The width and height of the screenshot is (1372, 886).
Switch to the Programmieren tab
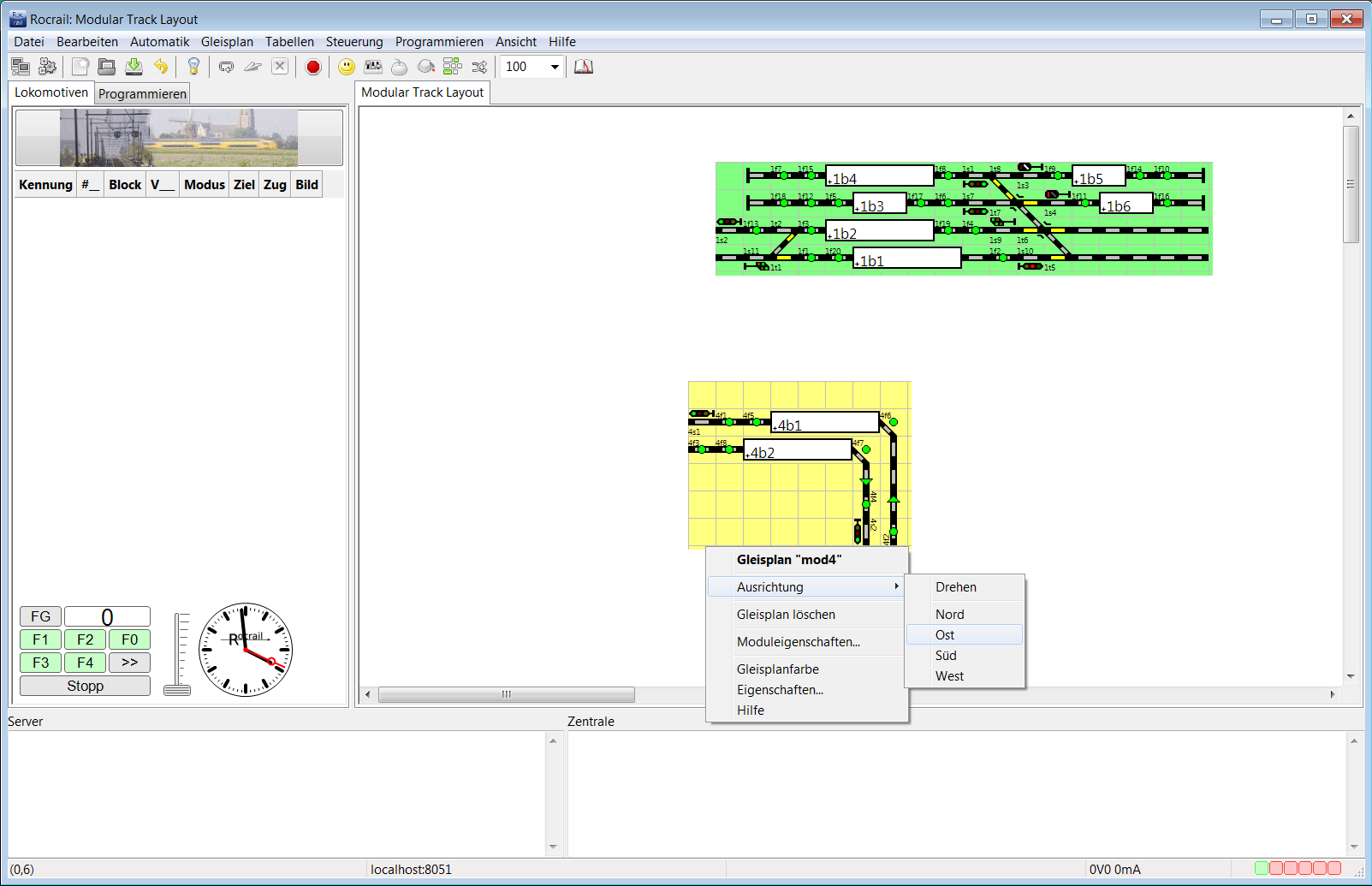pos(142,94)
